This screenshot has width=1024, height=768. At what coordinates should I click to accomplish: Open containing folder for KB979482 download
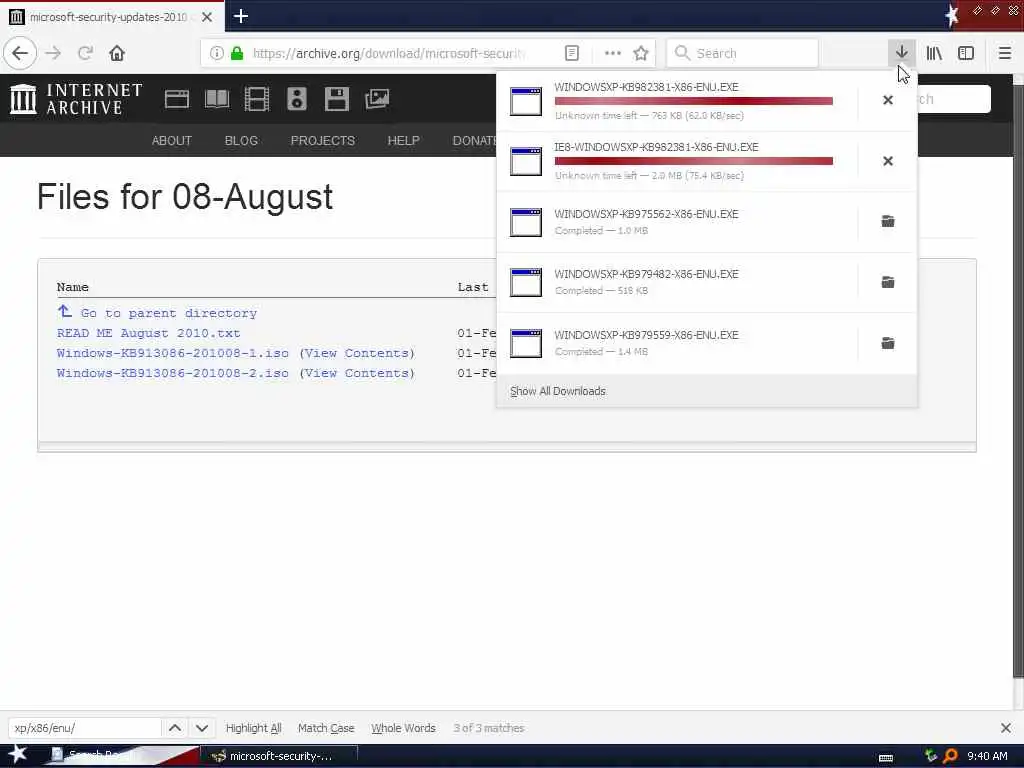point(888,282)
